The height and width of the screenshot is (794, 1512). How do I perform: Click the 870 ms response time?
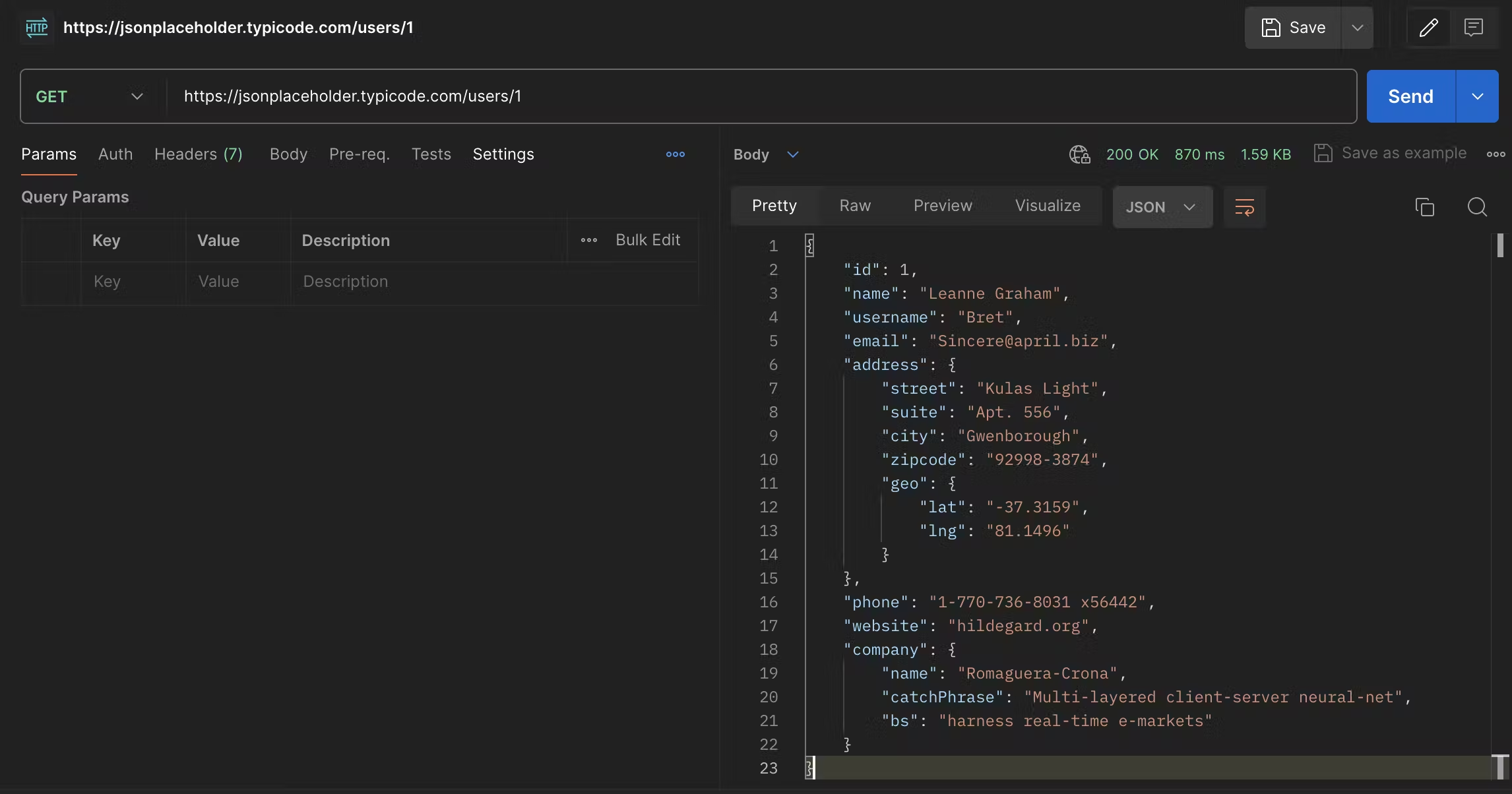[x=1199, y=154]
